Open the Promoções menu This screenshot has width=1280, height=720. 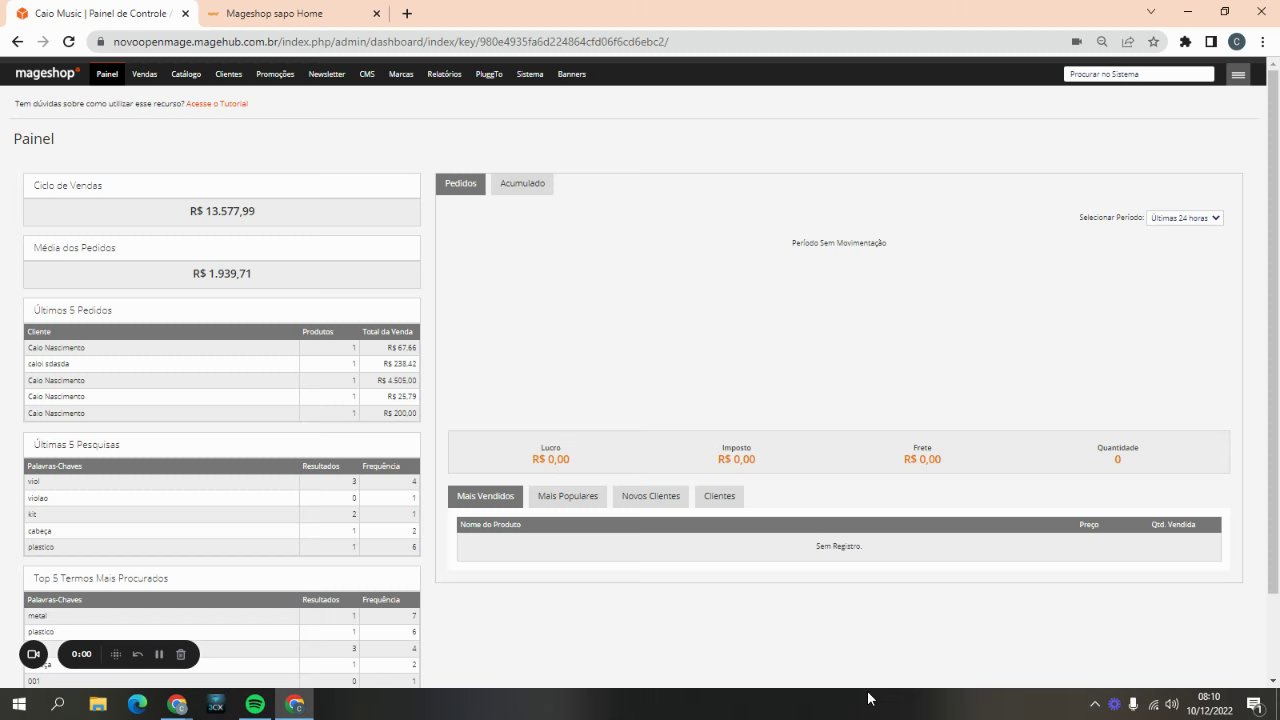275,74
